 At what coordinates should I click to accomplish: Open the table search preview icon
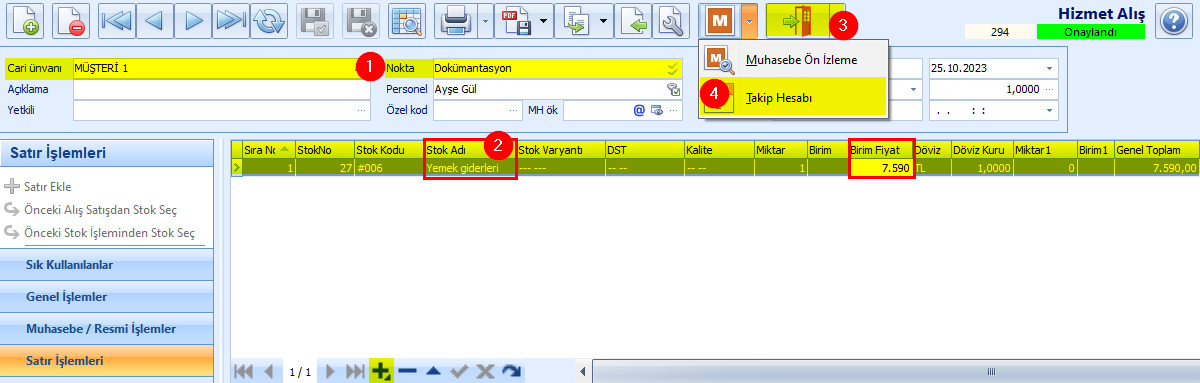tap(406, 21)
